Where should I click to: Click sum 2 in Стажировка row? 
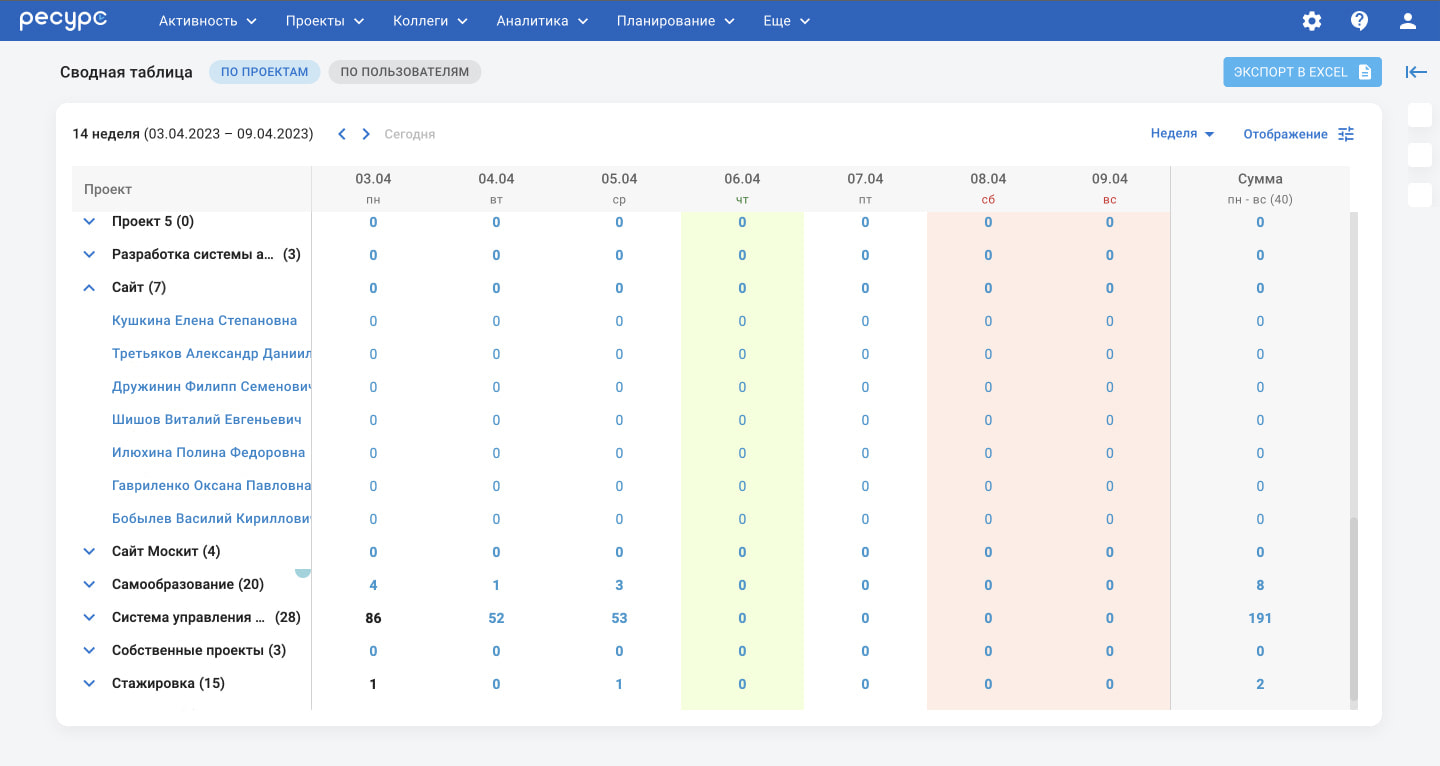coord(1260,684)
